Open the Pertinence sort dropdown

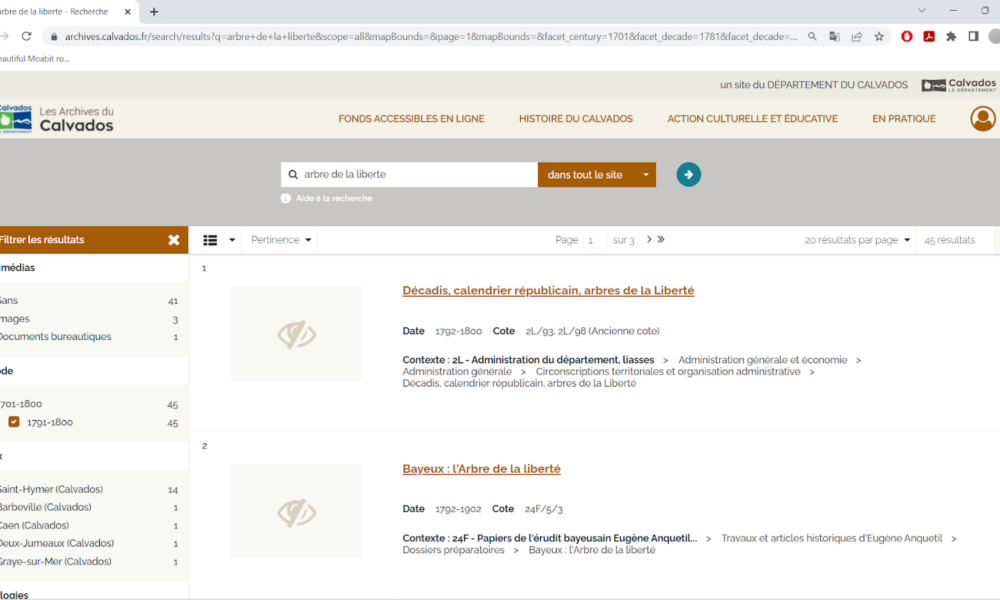tap(281, 240)
